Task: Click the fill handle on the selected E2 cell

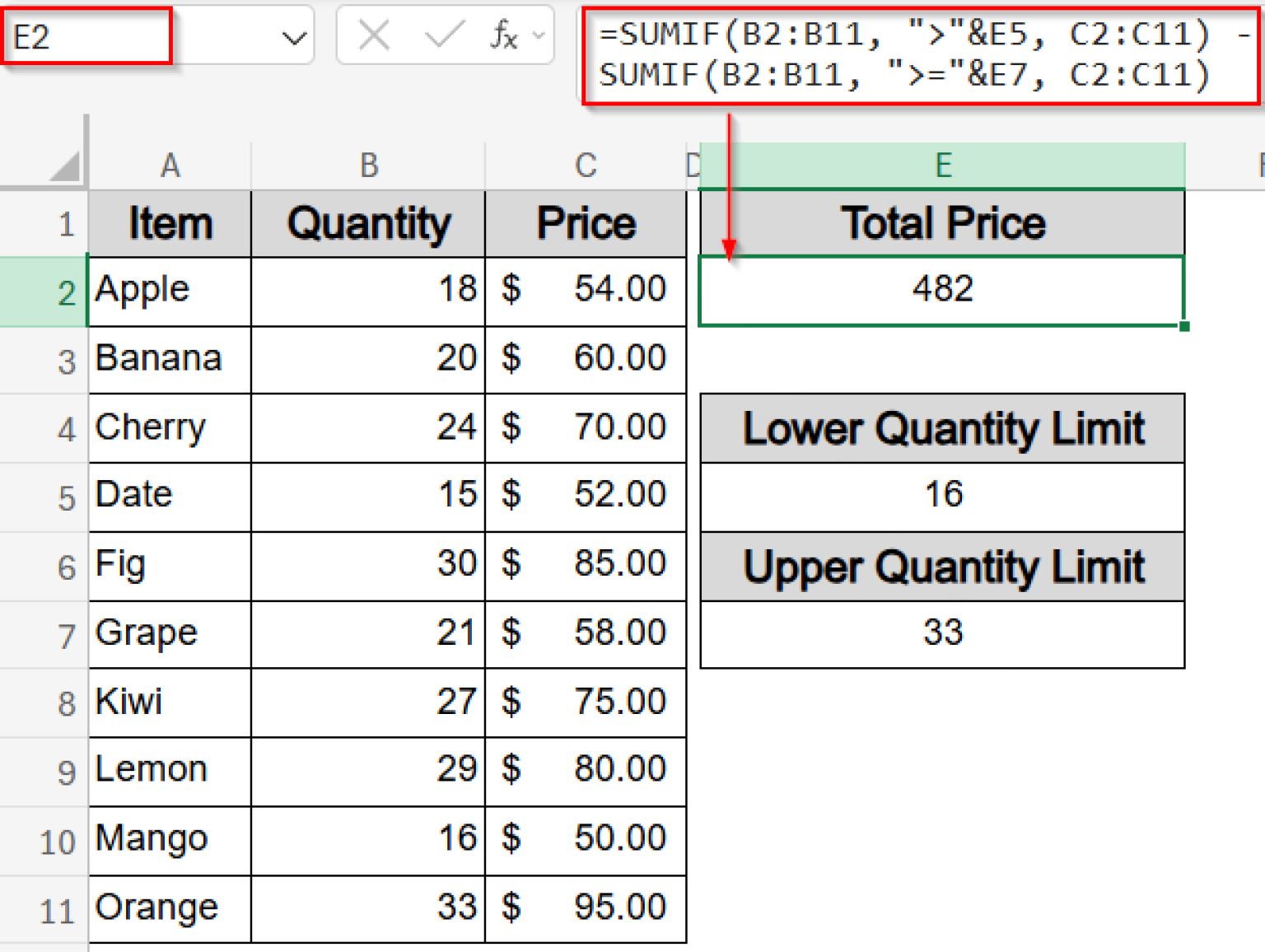Action: click(x=1183, y=327)
